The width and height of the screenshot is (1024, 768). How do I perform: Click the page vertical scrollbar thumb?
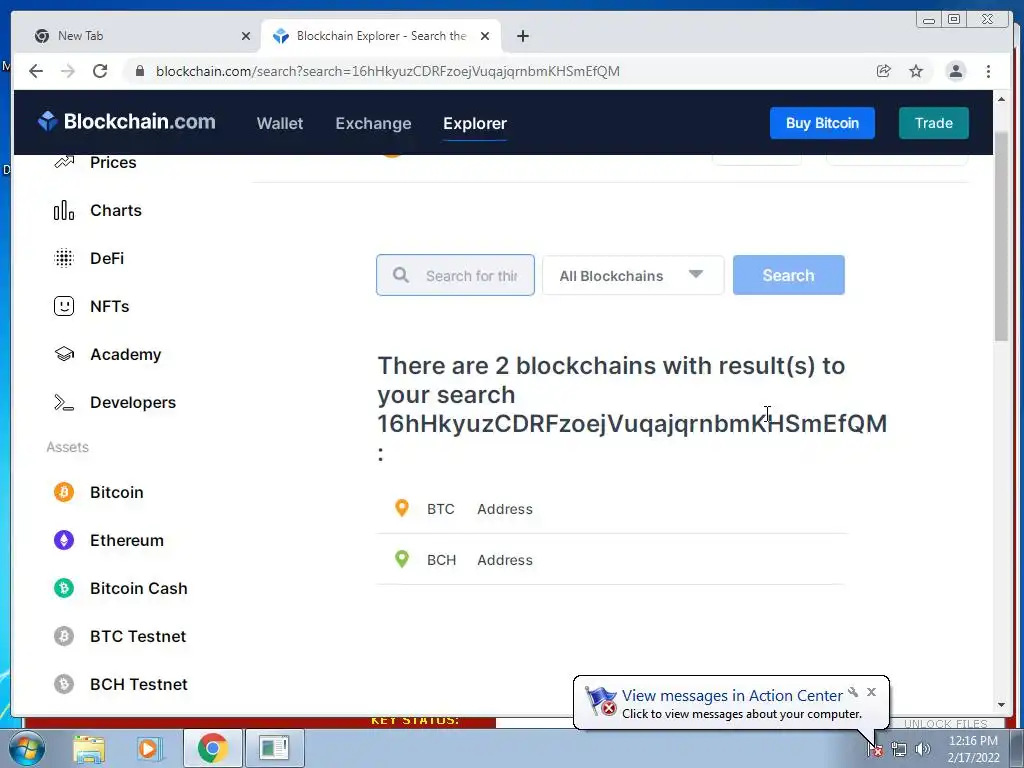tap(1001, 235)
